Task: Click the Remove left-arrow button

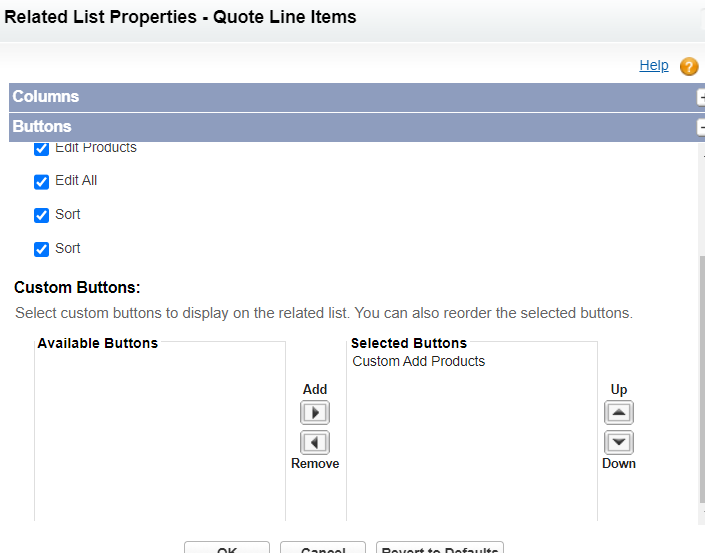Action: click(x=315, y=442)
